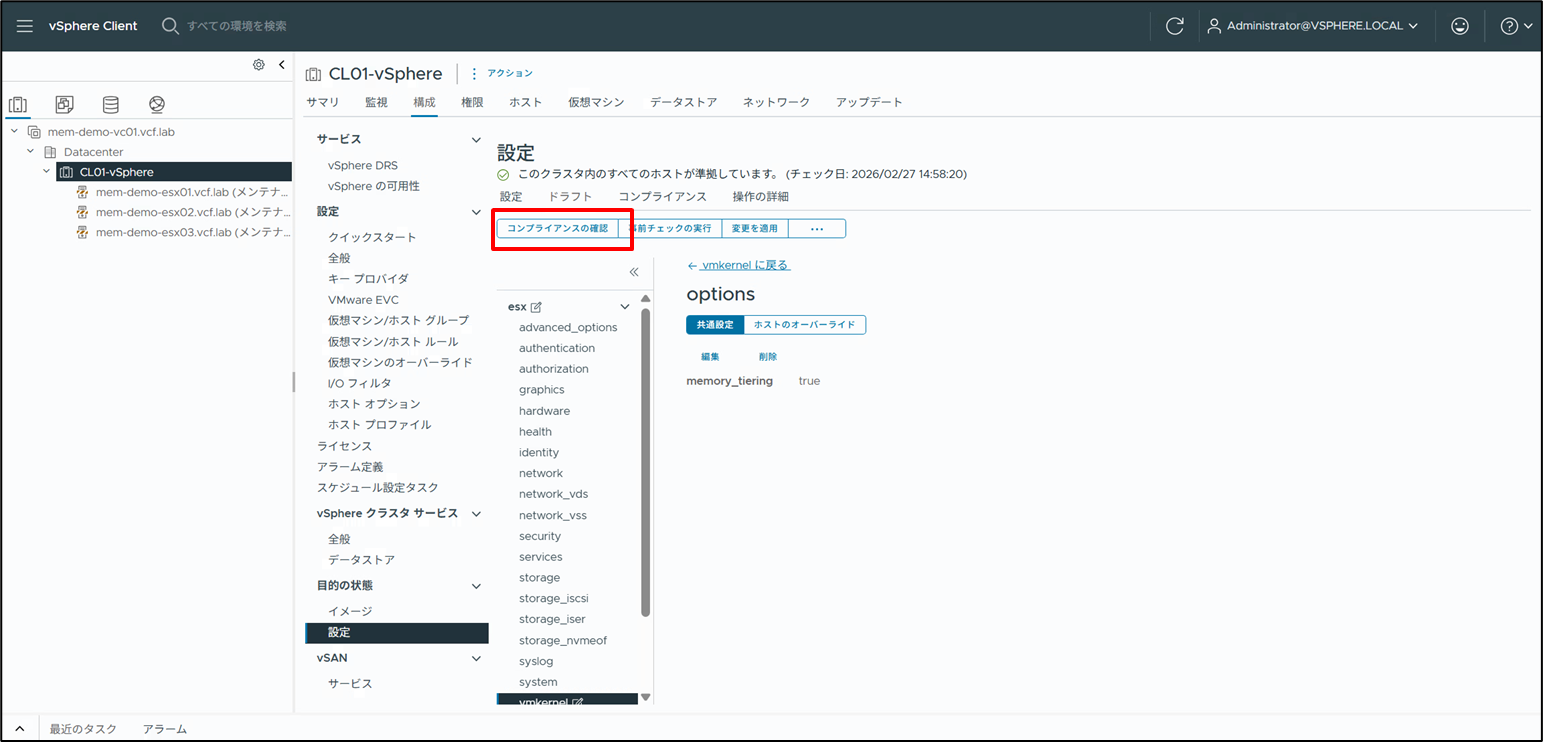Select the Hosts and Clusters inventory icon
Screen dimensions: 1543x742
[17, 104]
